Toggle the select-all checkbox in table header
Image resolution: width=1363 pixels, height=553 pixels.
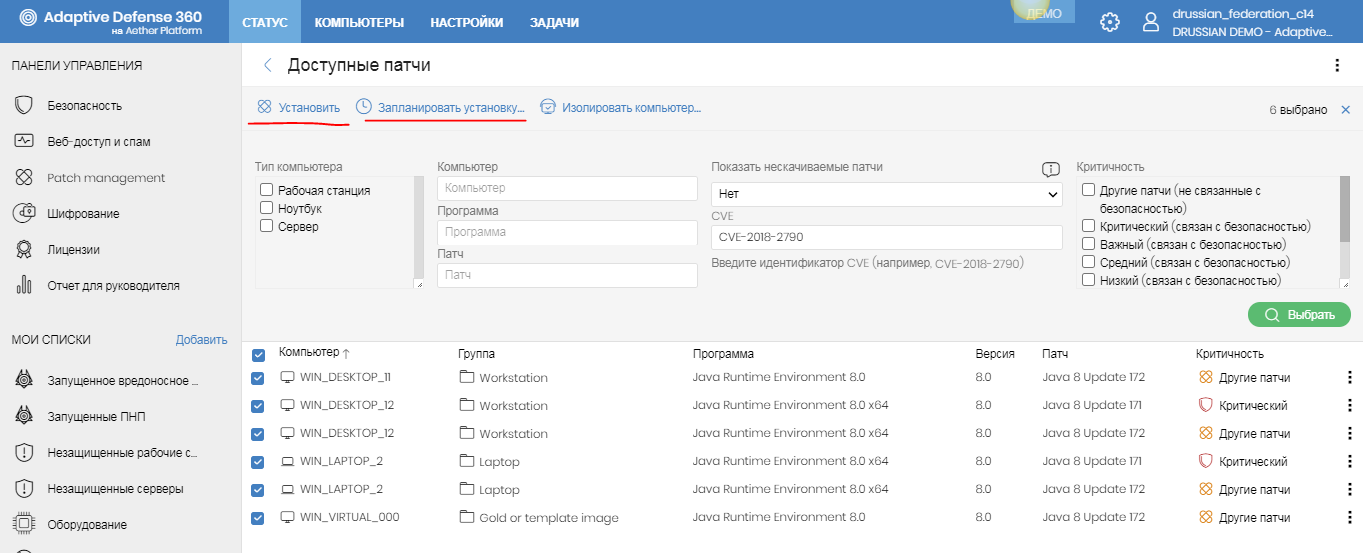pyautogui.click(x=258, y=355)
